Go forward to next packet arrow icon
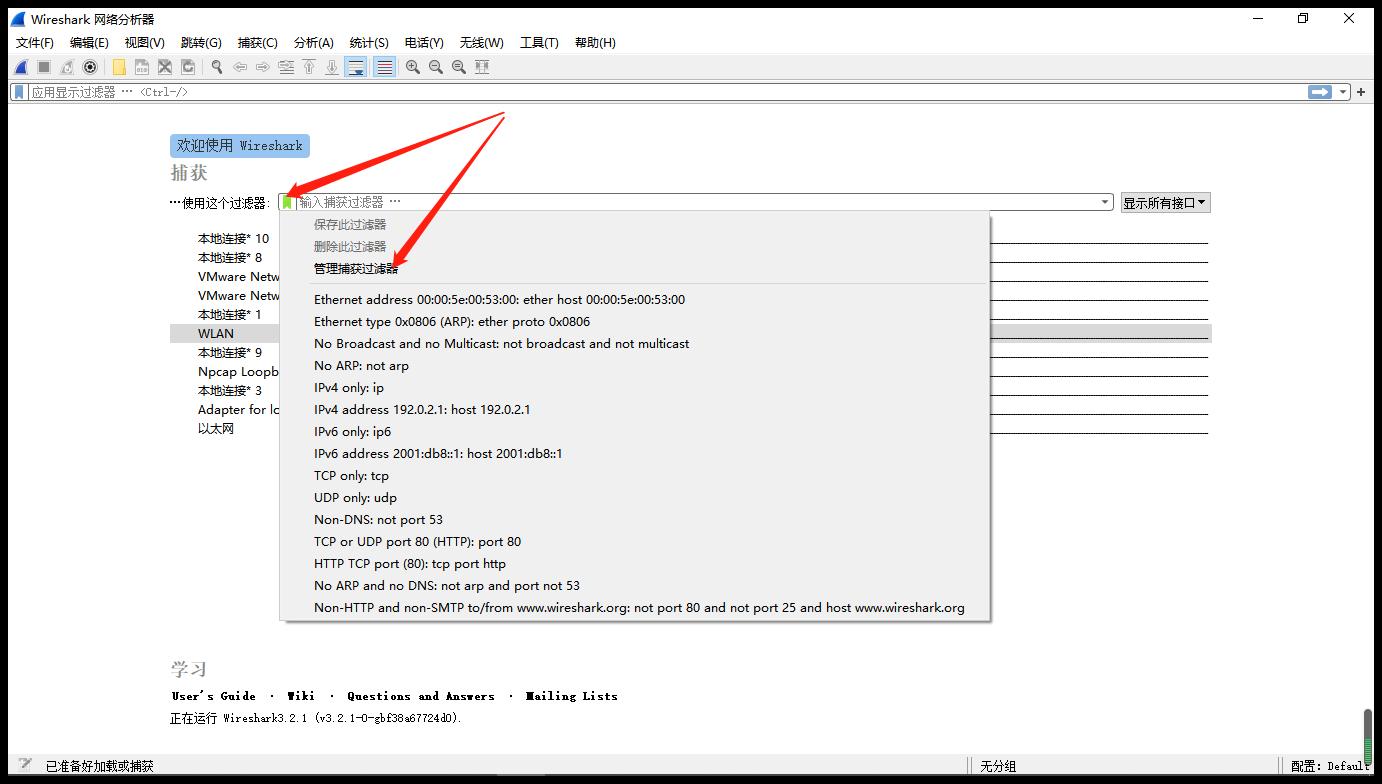This screenshot has height=784, width=1382. click(x=263, y=67)
